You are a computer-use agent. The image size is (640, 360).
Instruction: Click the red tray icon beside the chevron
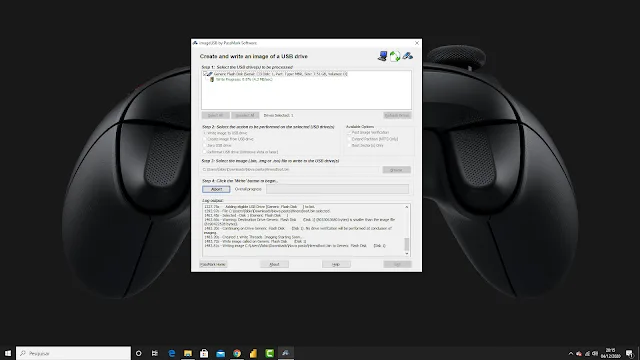click(x=579, y=353)
